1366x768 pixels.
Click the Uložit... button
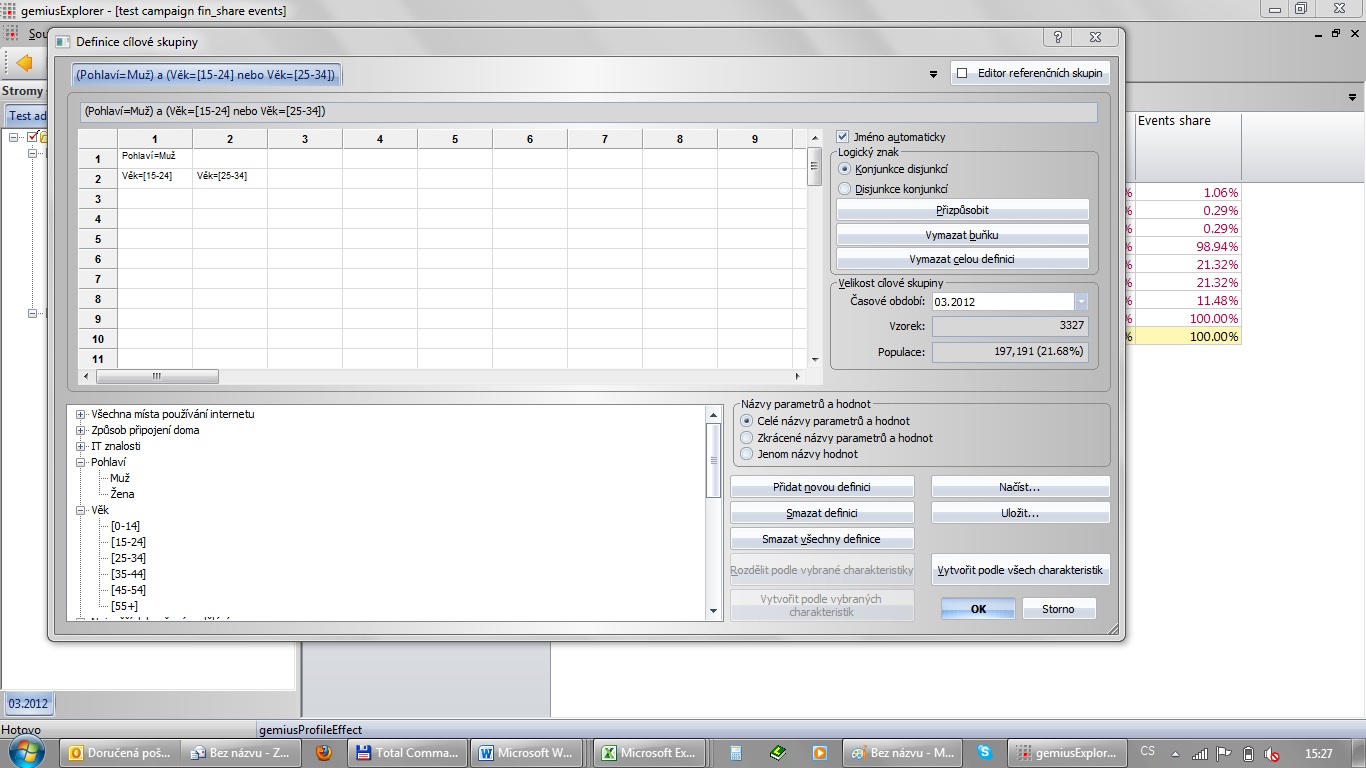coord(1020,513)
